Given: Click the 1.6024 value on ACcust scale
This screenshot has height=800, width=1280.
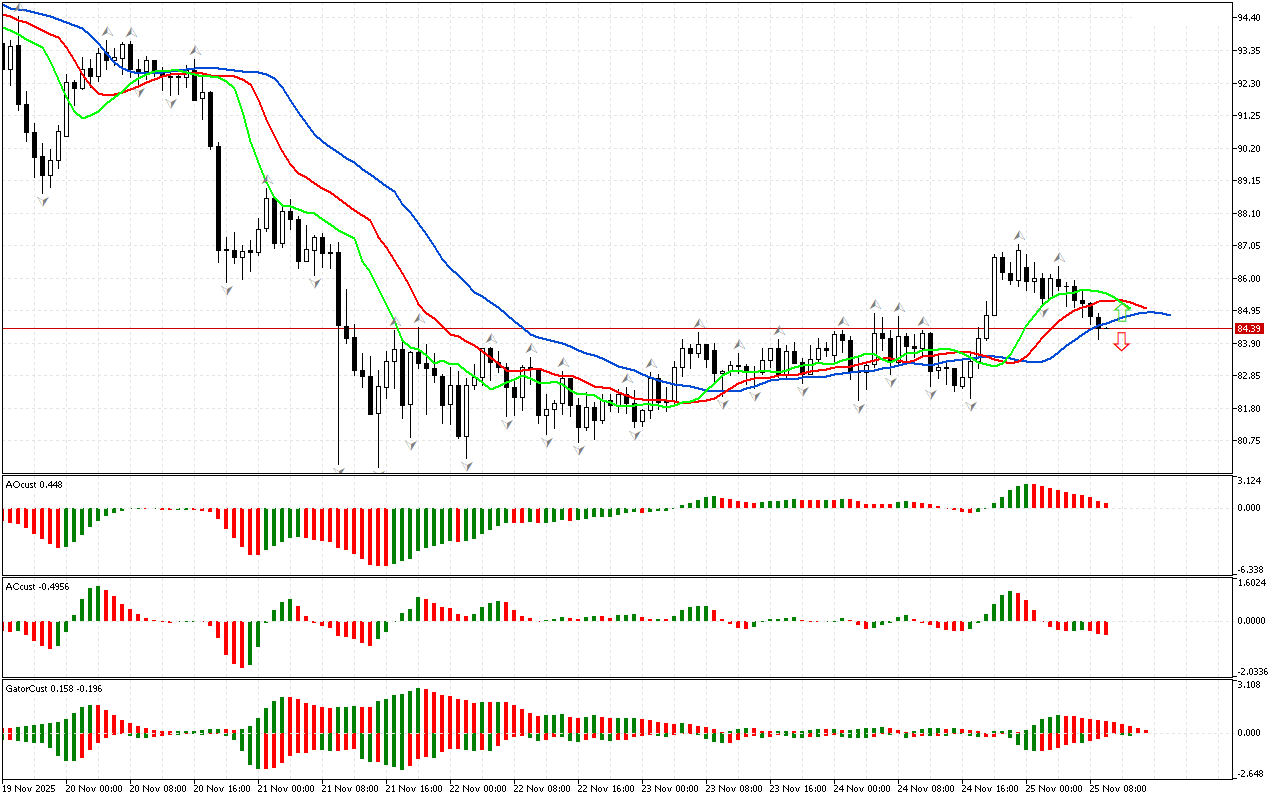Looking at the screenshot, I should (x=1250, y=582).
